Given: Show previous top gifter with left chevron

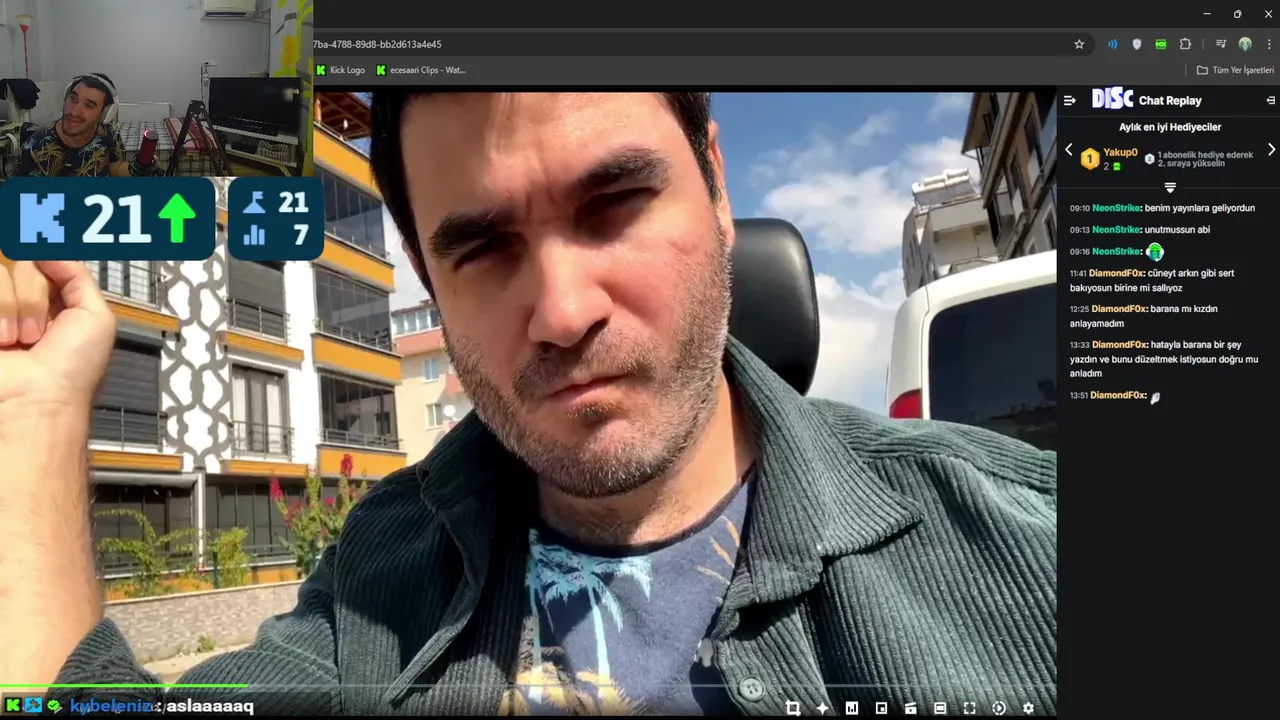Looking at the screenshot, I should point(1068,150).
